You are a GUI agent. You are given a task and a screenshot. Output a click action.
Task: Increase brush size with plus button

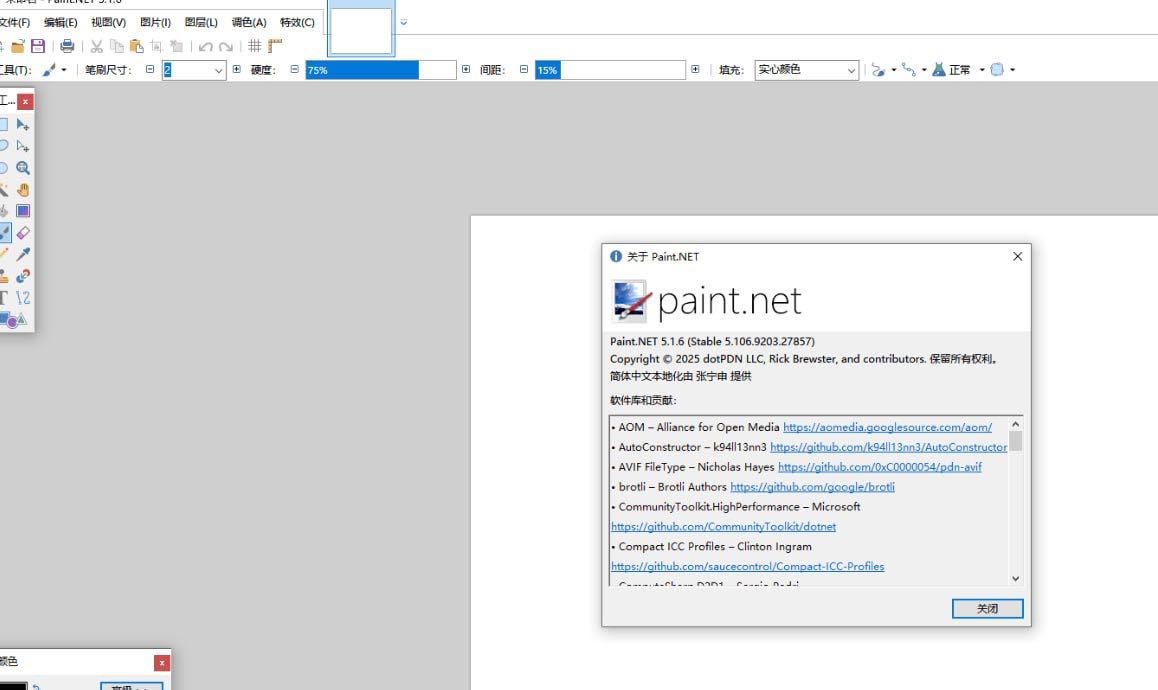click(x=237, y=70)
